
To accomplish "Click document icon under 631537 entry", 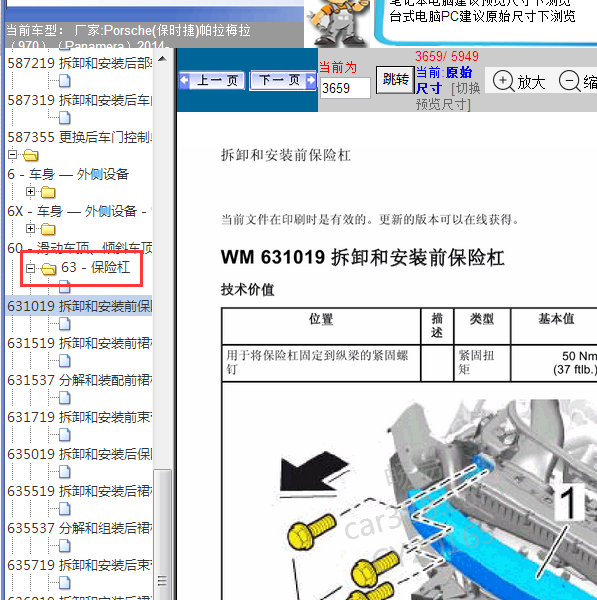I will (65, 398).
